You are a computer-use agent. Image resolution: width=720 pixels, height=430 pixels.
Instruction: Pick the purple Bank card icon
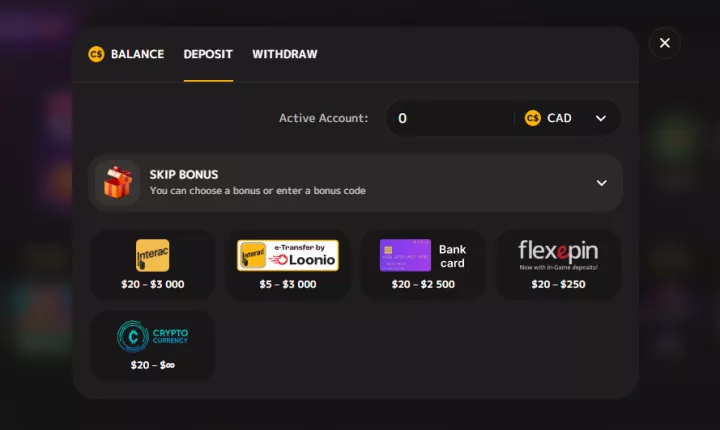[405, 255]
